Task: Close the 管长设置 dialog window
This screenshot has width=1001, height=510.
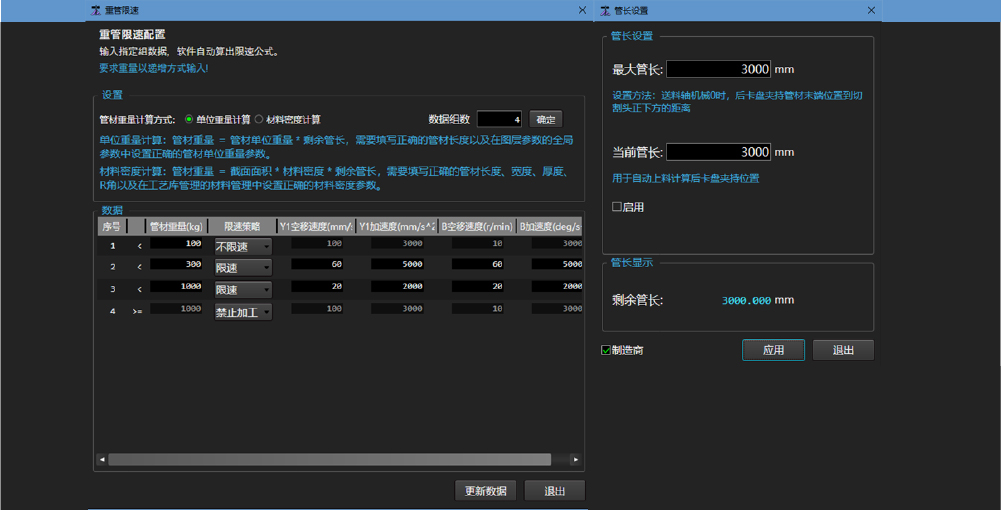Action: coord(871,10)
